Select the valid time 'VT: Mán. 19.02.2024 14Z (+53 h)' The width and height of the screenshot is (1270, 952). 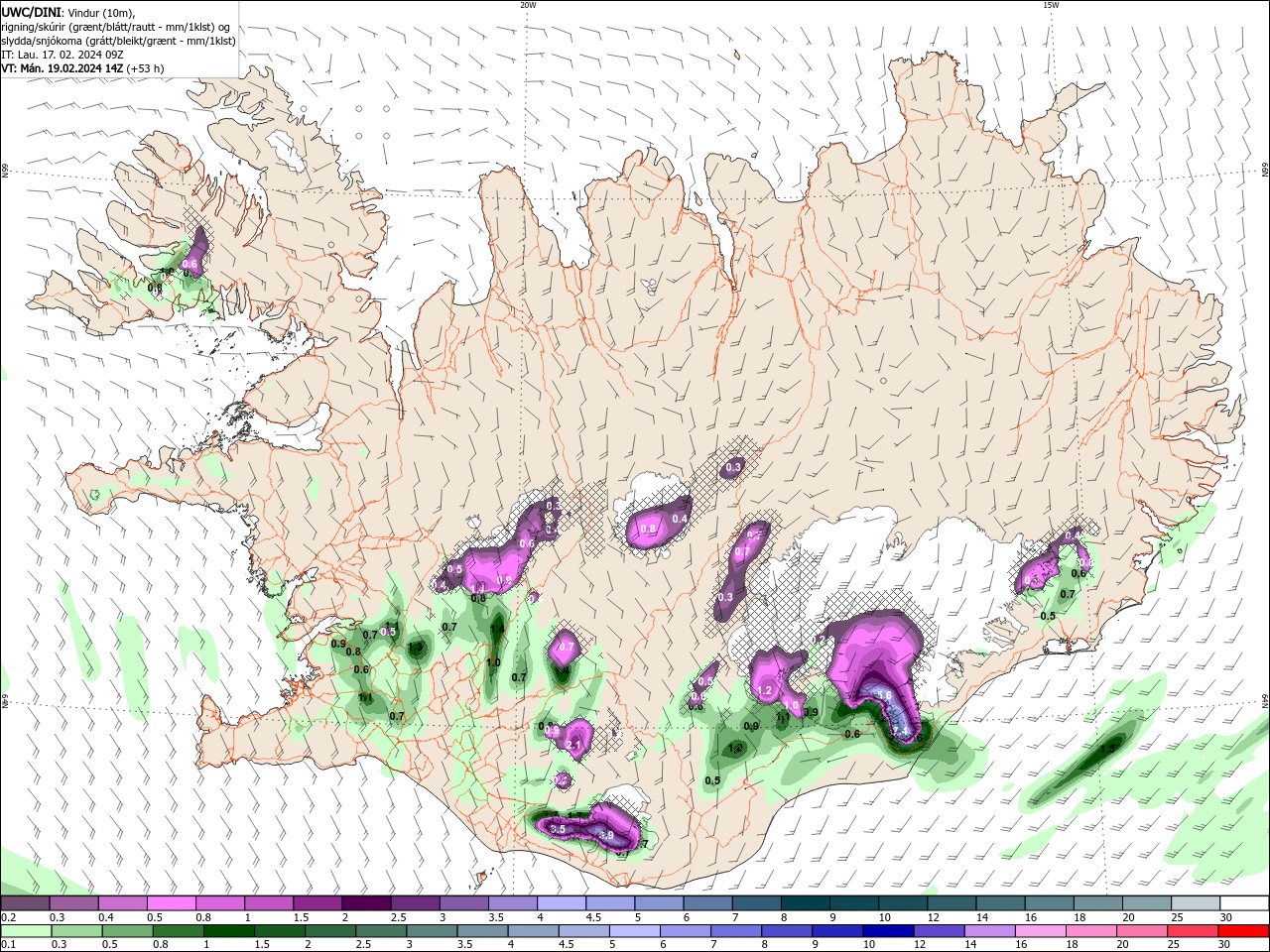click(x=83, y=68)
